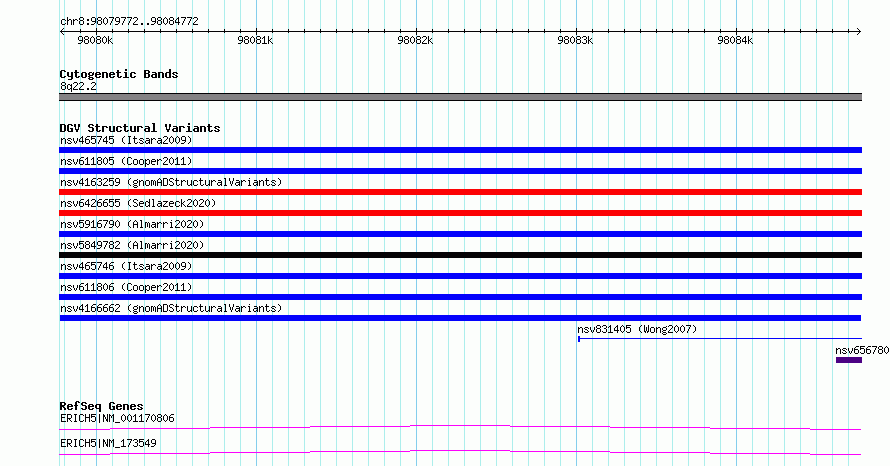Click the nsv831405 (Wong2007) label

pyautogui.click(x=637, y=329)
